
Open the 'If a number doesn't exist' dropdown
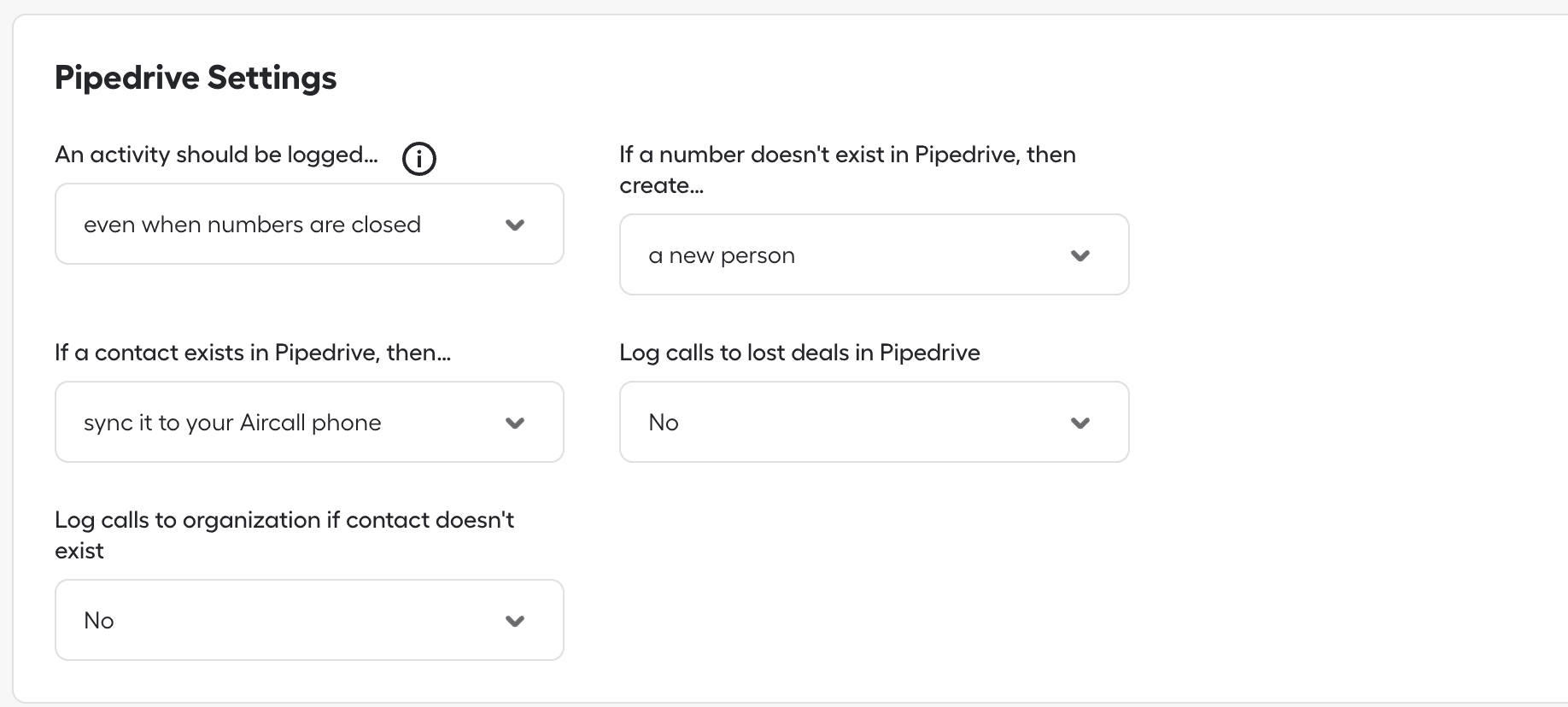coord(875,254)
